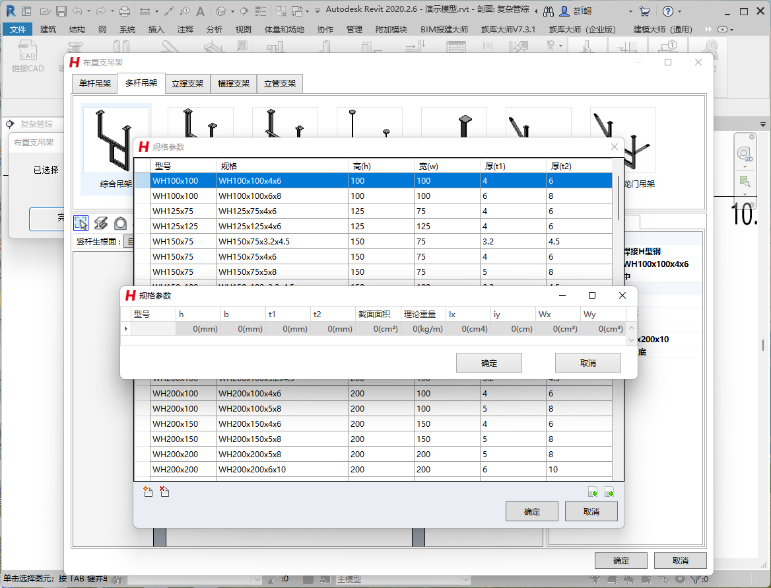Click the add row icon below the spec table

click(147, 491)
